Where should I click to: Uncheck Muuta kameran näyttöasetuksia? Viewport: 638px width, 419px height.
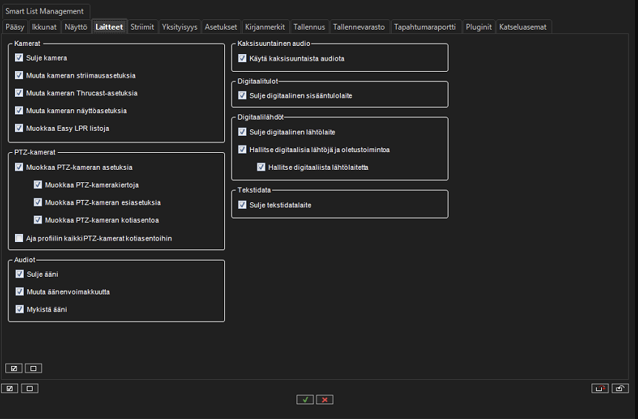[19, 110]
